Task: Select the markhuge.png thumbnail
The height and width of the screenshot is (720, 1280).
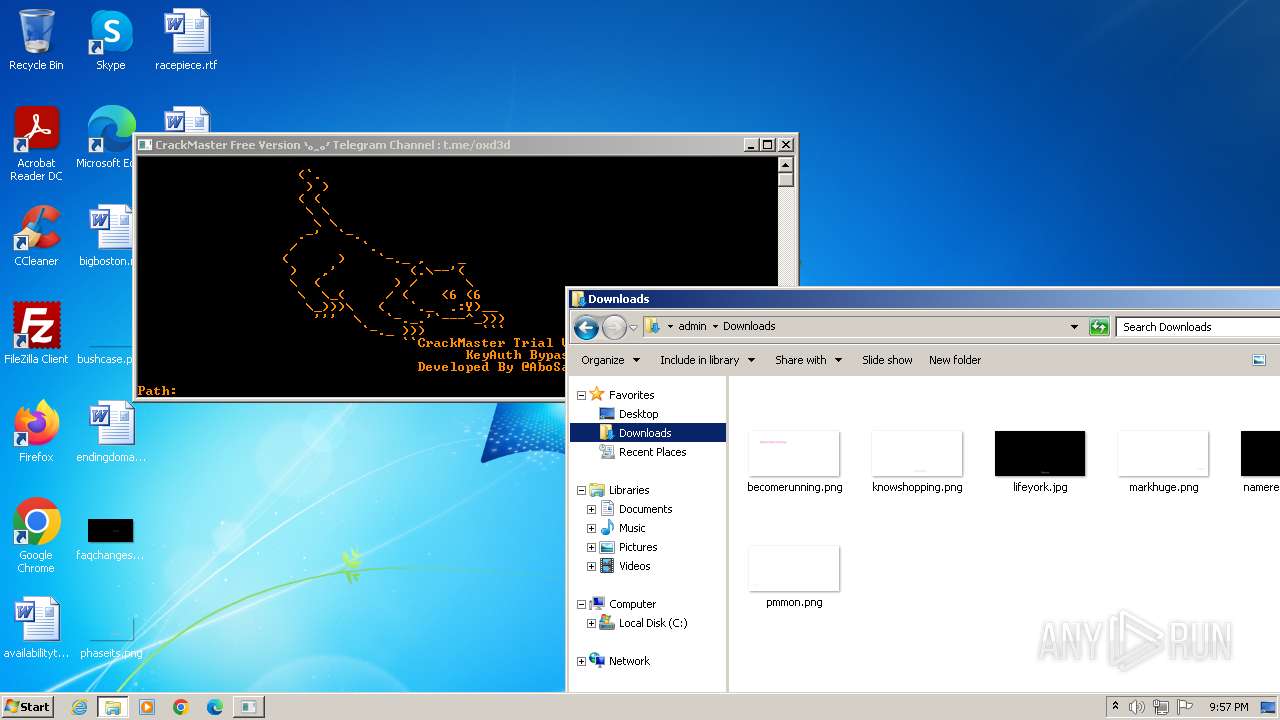Action: point(1163,462)
